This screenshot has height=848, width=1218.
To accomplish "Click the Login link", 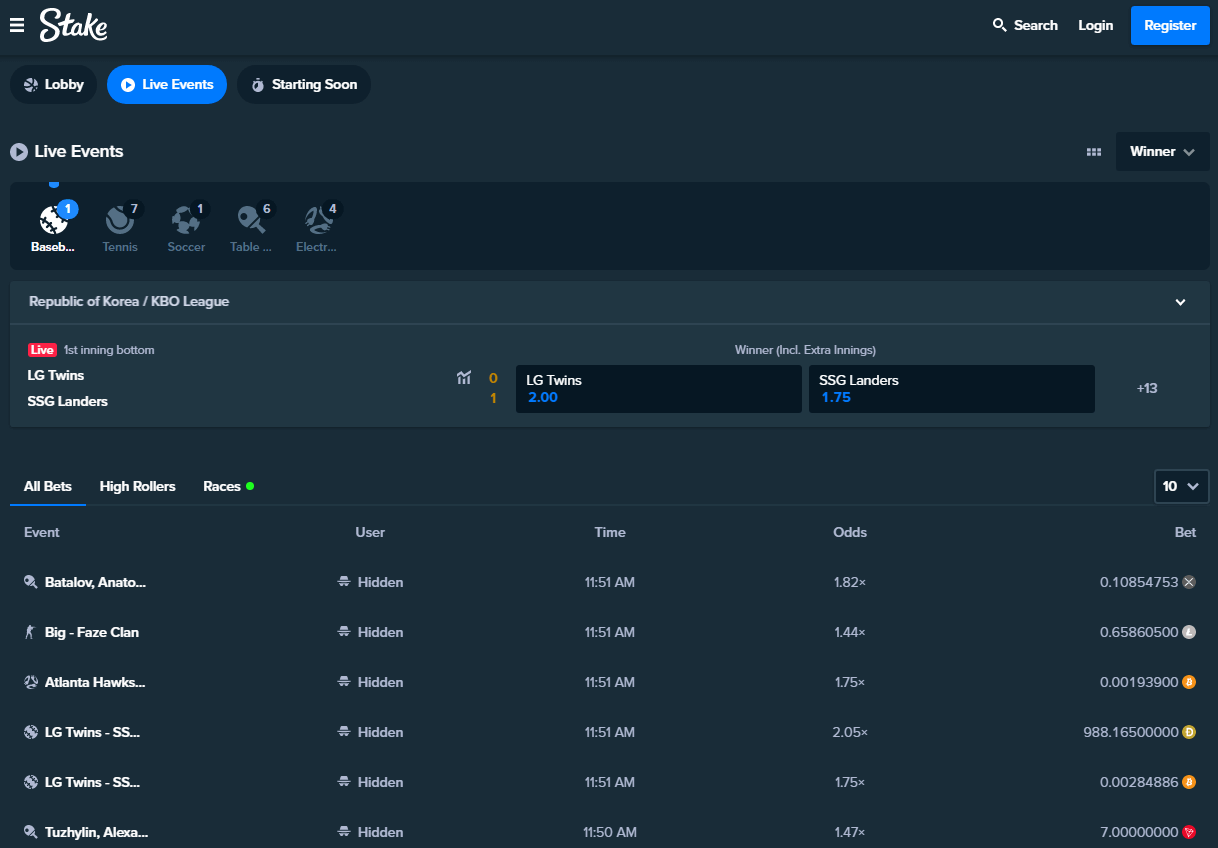I will [1095, 26].
